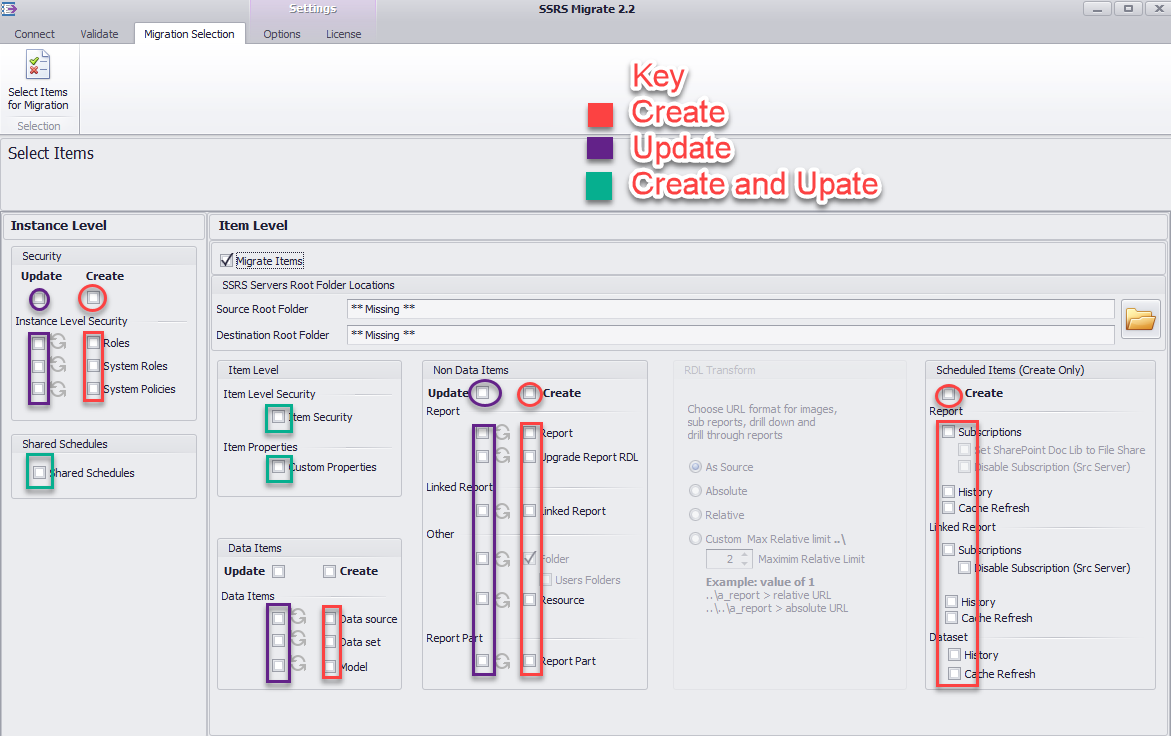Check the Non Data Items Create master checkbox
Screen dimensions: 1171x736
[x=529, y=392]
